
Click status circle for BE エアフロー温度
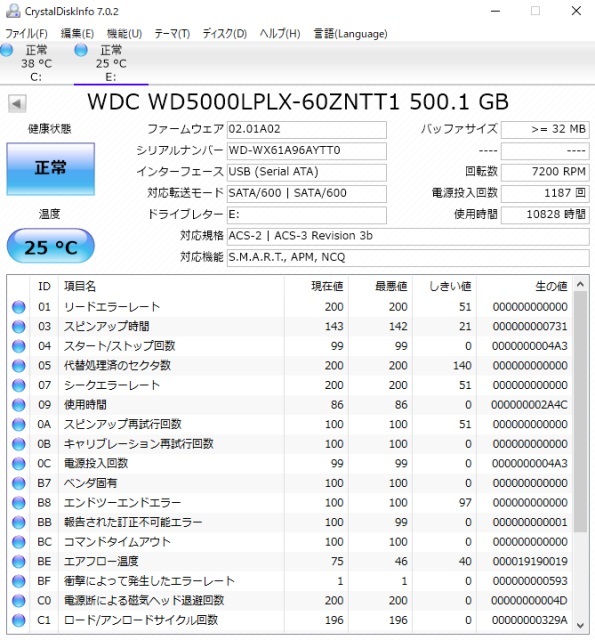pyautogui.click(x=18, y=562)
